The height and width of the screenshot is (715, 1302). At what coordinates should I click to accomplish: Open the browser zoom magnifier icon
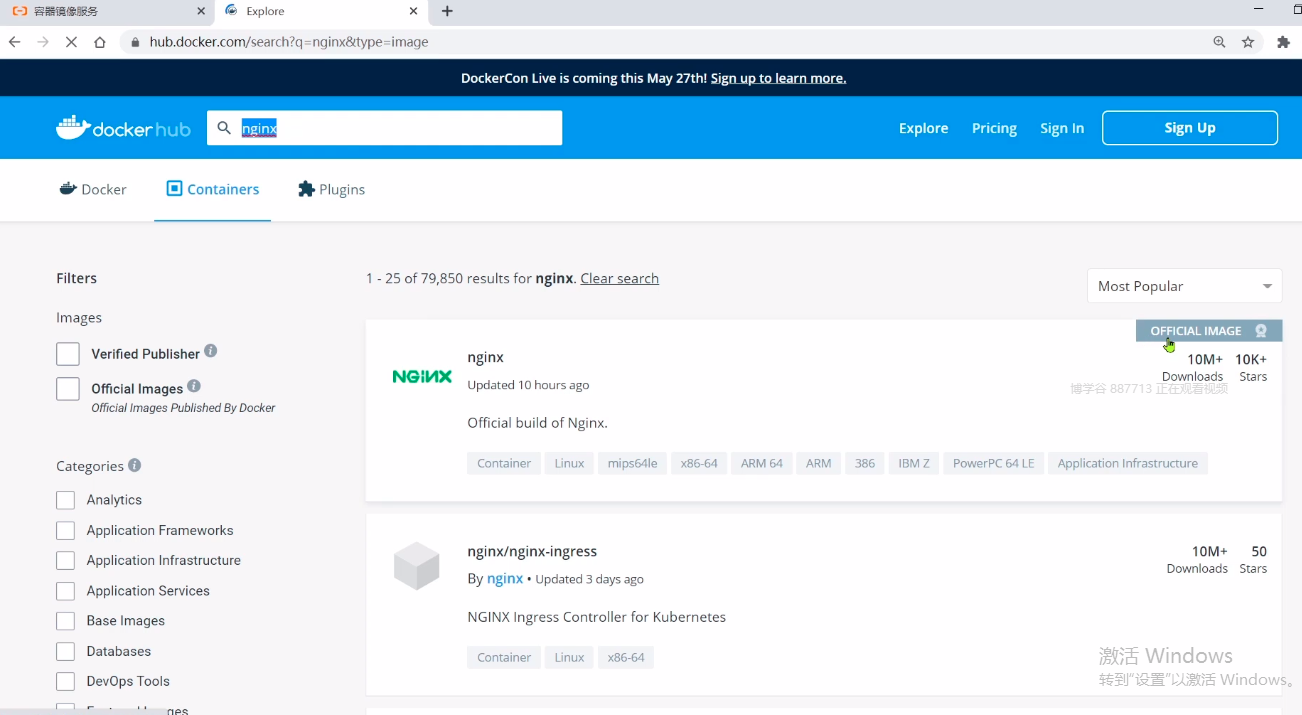(1219, 42)
